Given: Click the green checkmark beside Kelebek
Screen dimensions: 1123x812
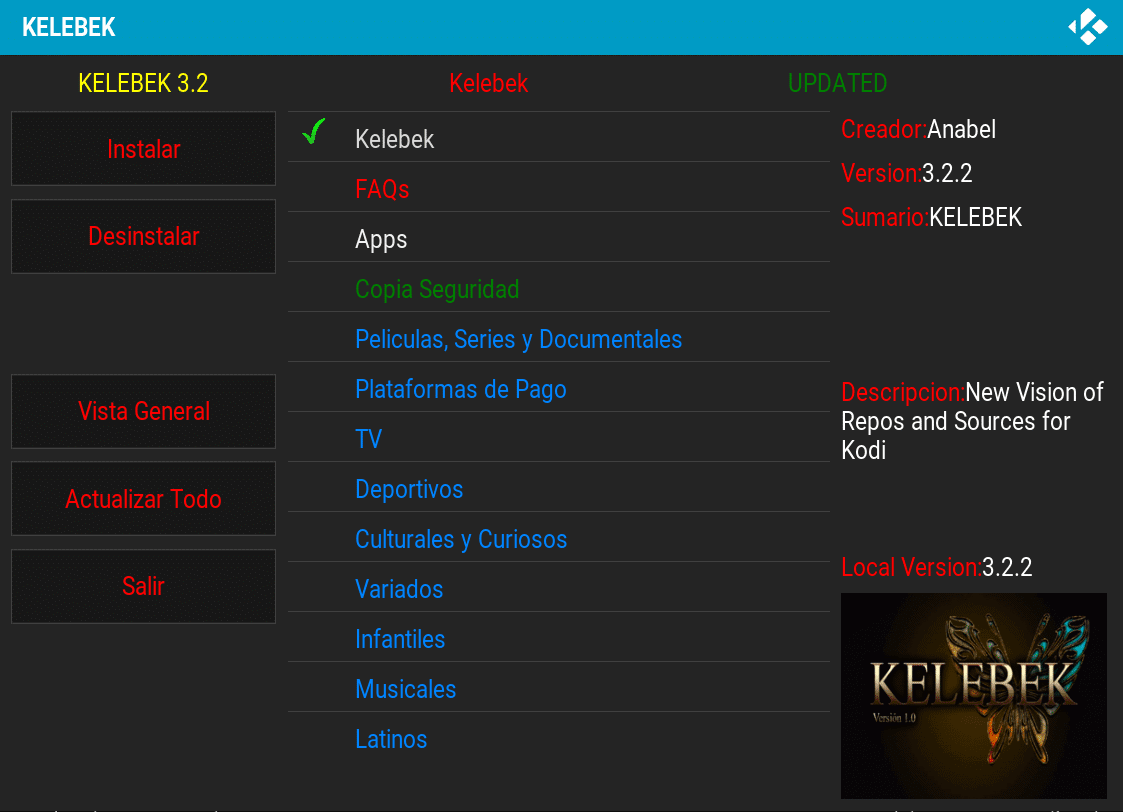Looking at the screenshot, I should (x=314, y=132).
